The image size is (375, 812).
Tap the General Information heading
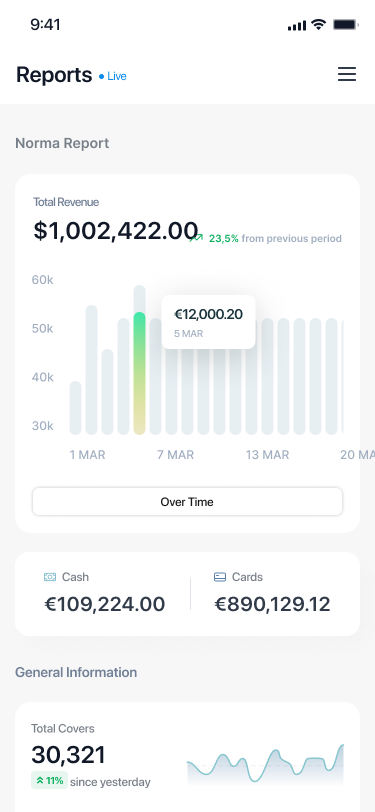[76, 672]
